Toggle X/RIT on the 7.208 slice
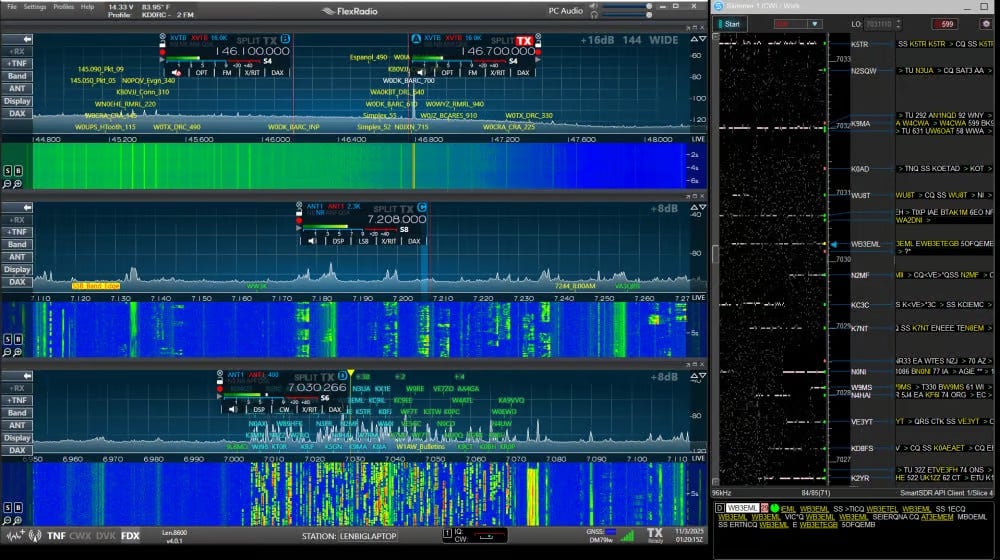 [388, 241]
